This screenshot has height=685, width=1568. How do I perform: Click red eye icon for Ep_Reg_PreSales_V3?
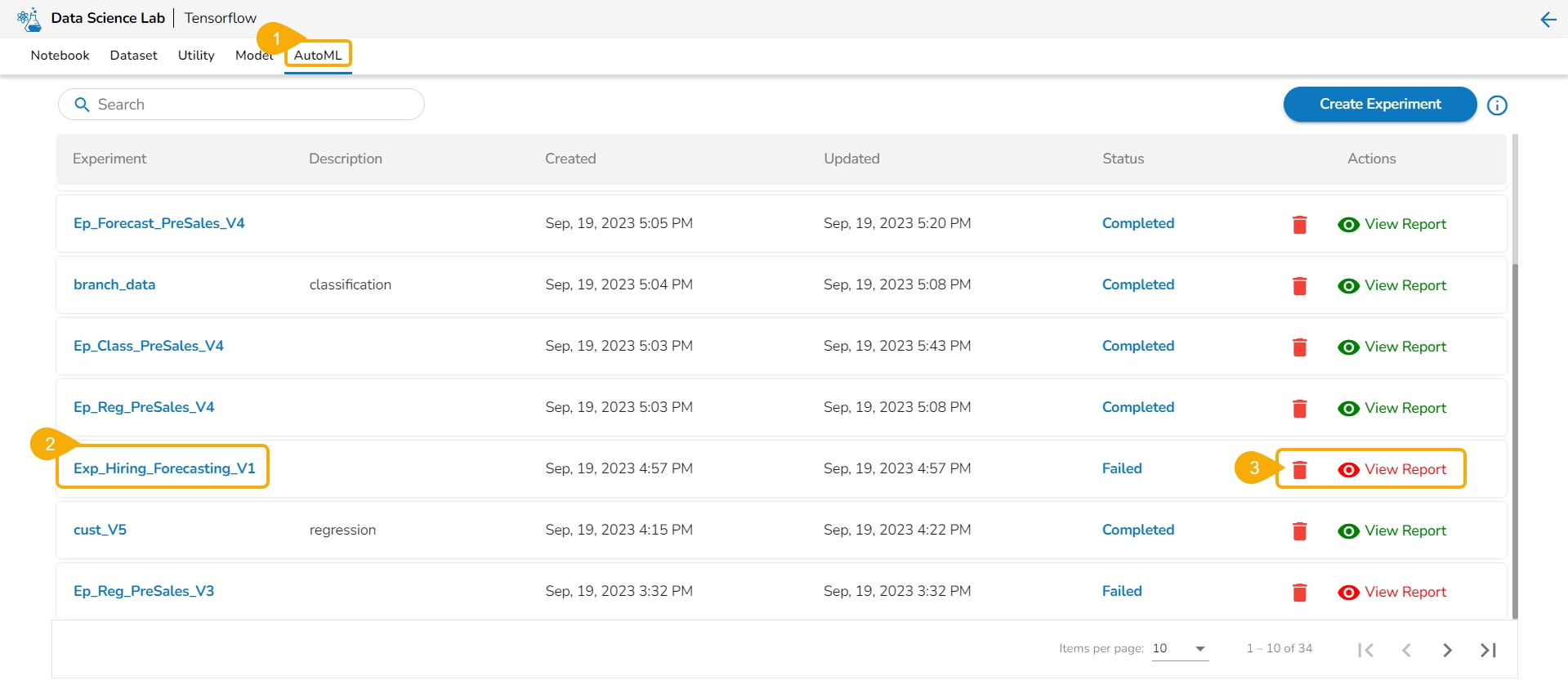point(1348,592)
